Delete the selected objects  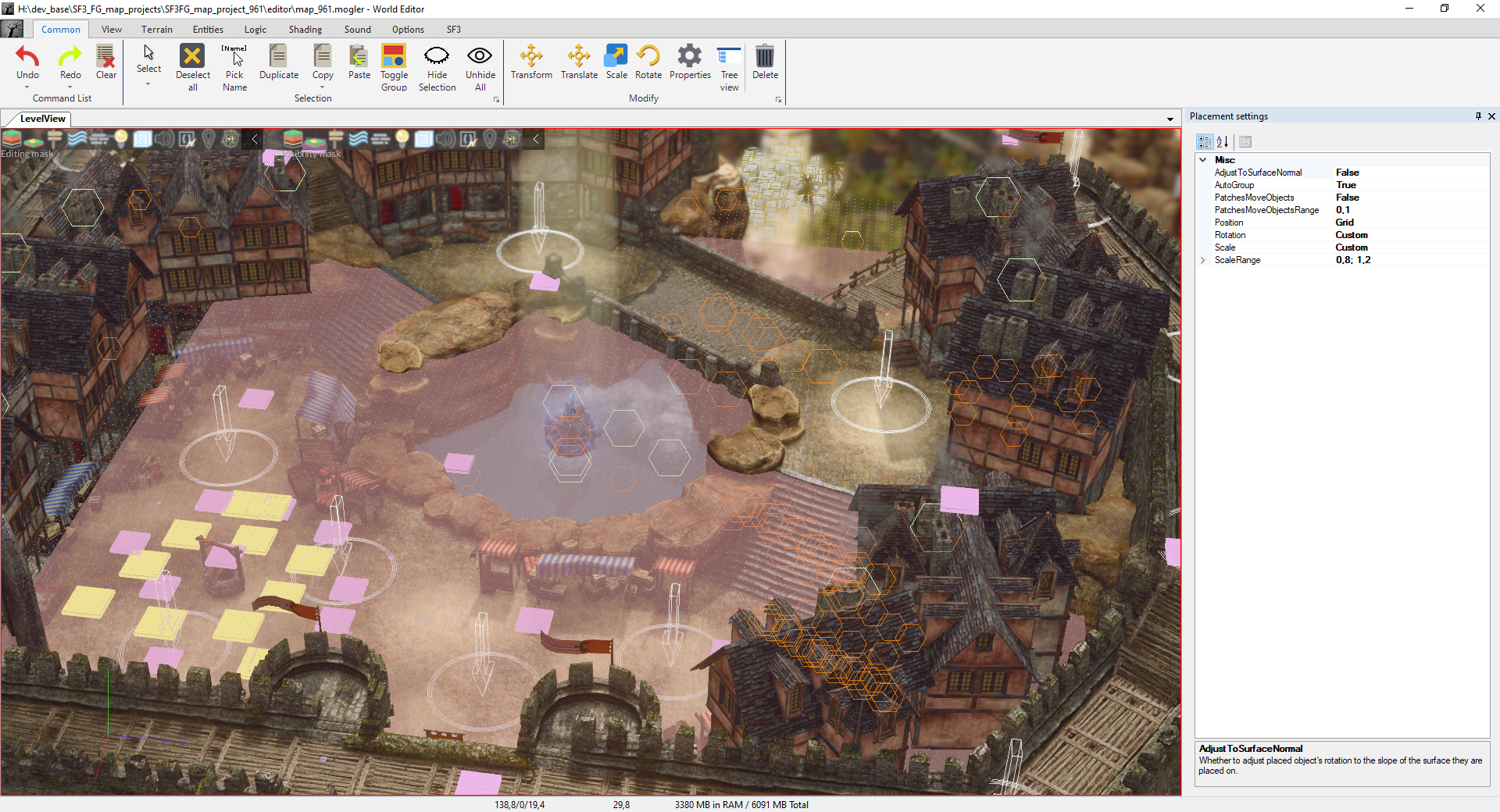765,62
